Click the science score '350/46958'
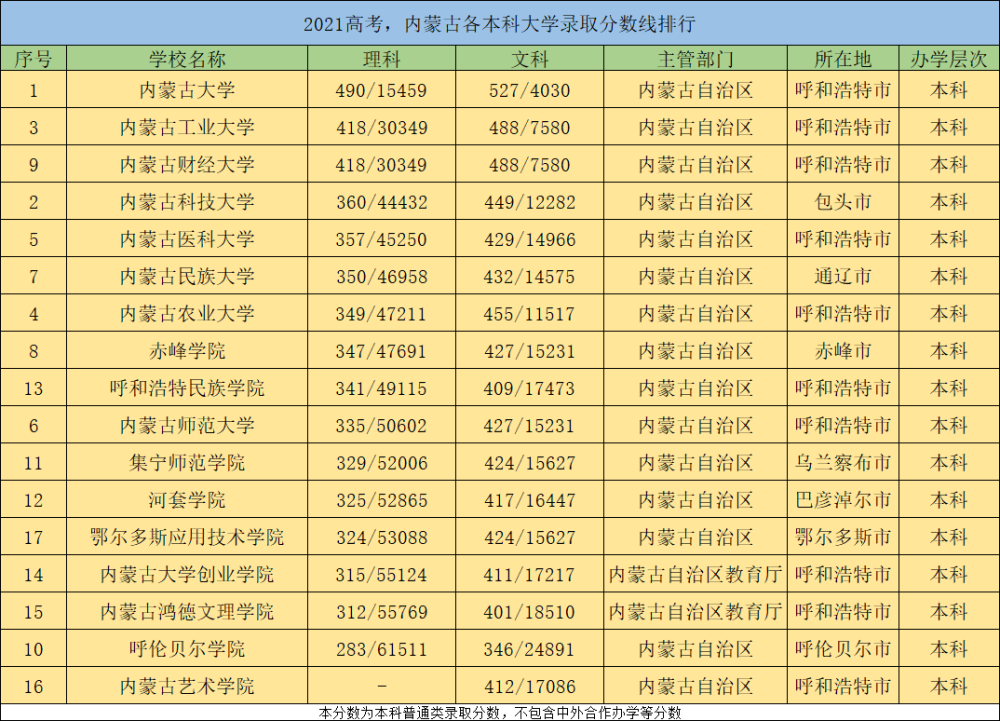 (381, 277)
